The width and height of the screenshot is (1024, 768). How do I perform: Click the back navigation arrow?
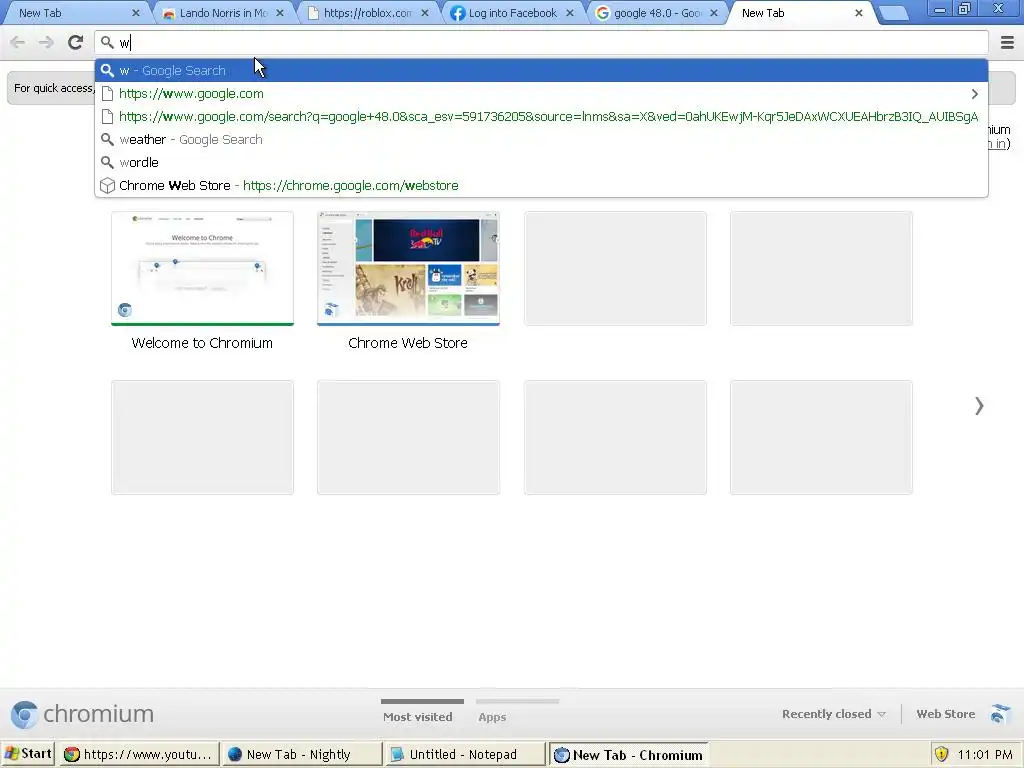tap(18, 42)
